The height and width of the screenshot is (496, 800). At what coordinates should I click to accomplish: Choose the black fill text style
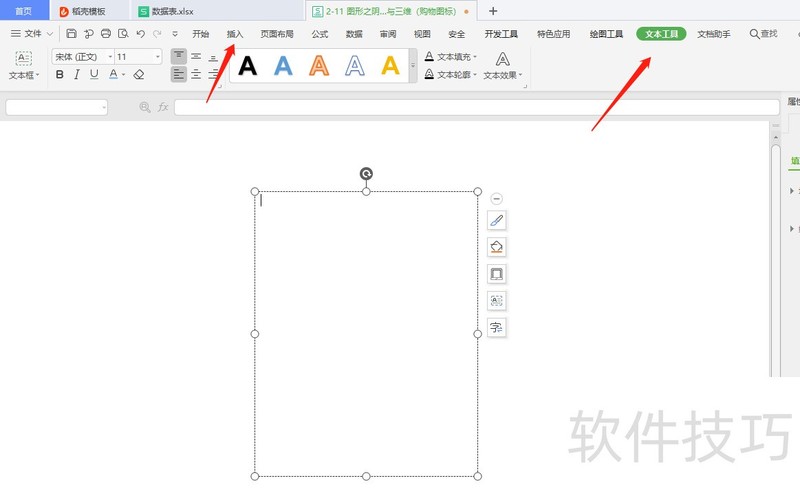pos(247,66)
